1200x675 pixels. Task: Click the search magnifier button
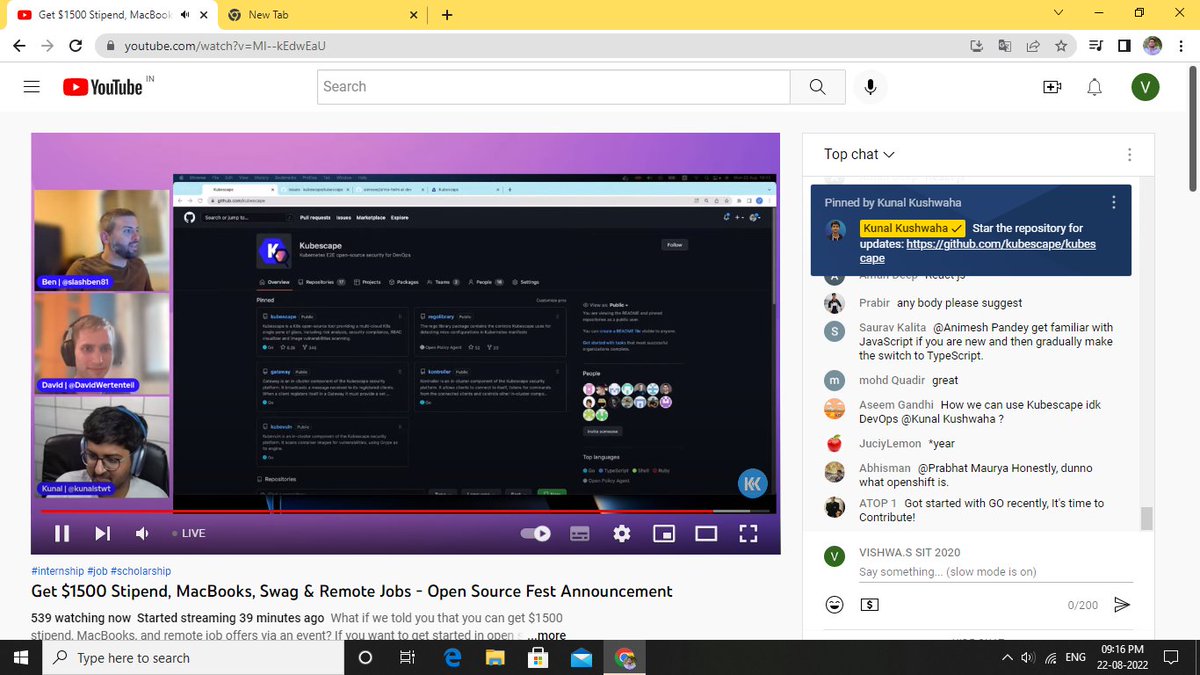(818, 87)
